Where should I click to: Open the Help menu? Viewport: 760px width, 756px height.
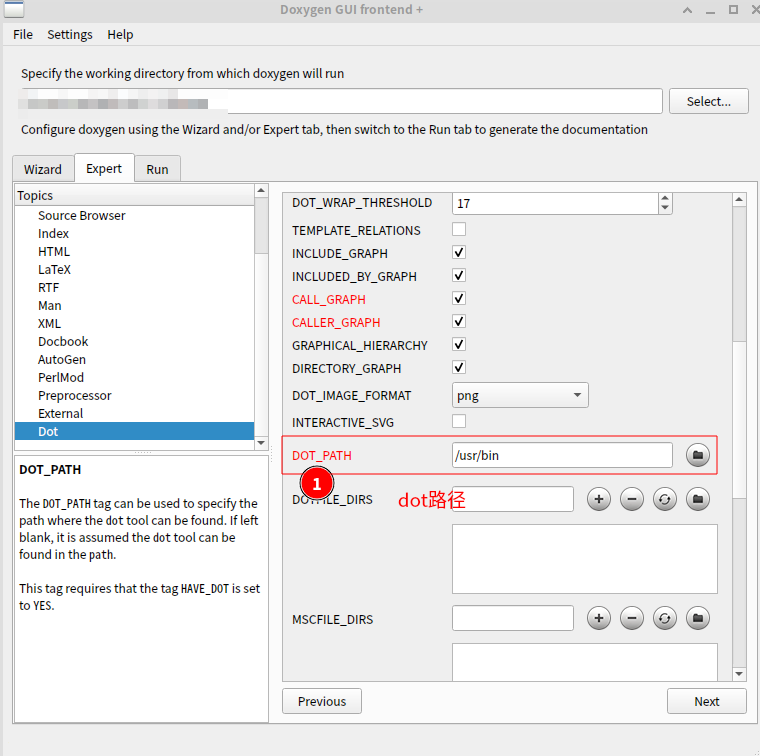(120, 34)
